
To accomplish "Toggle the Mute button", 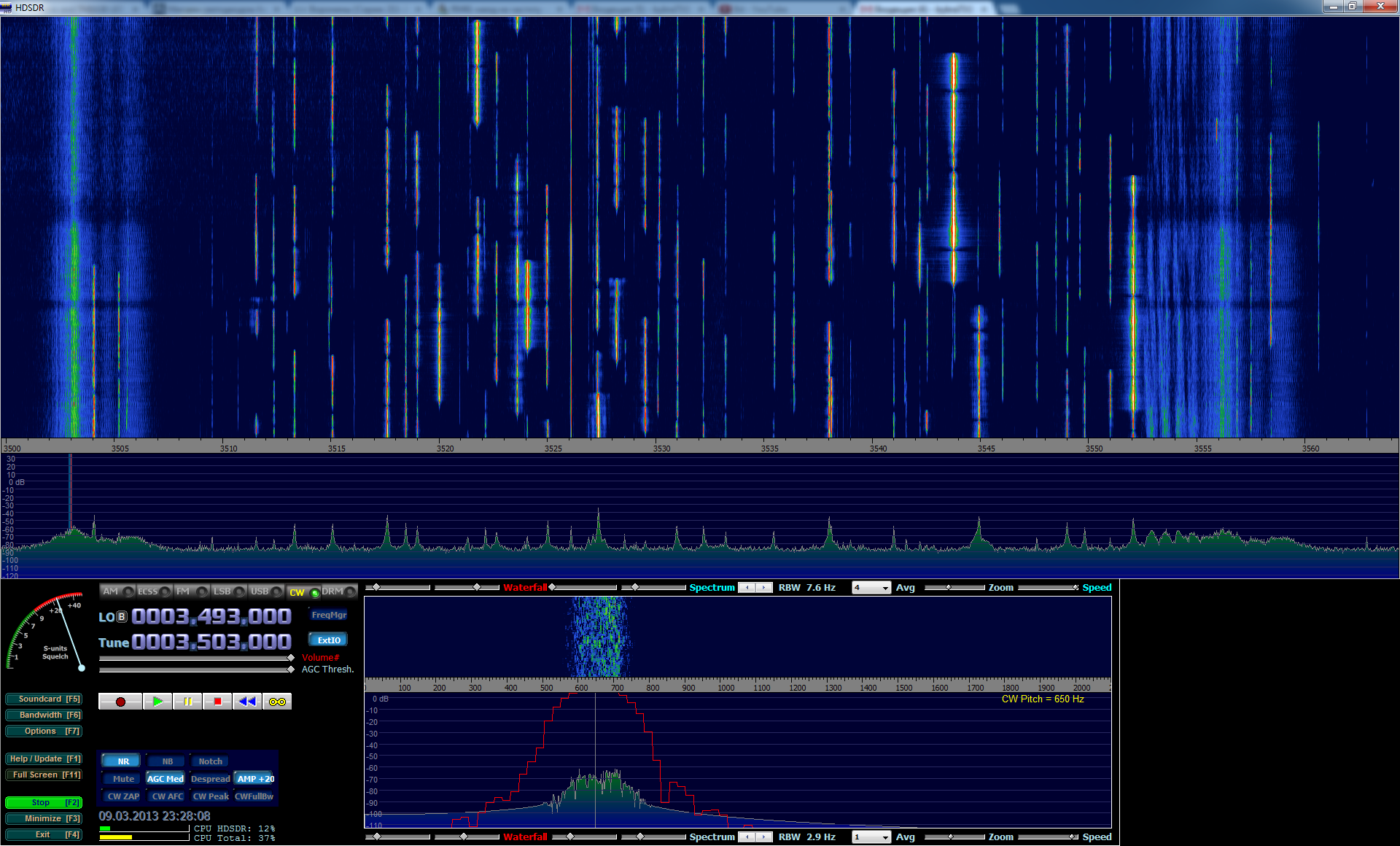I will [122, 779].
